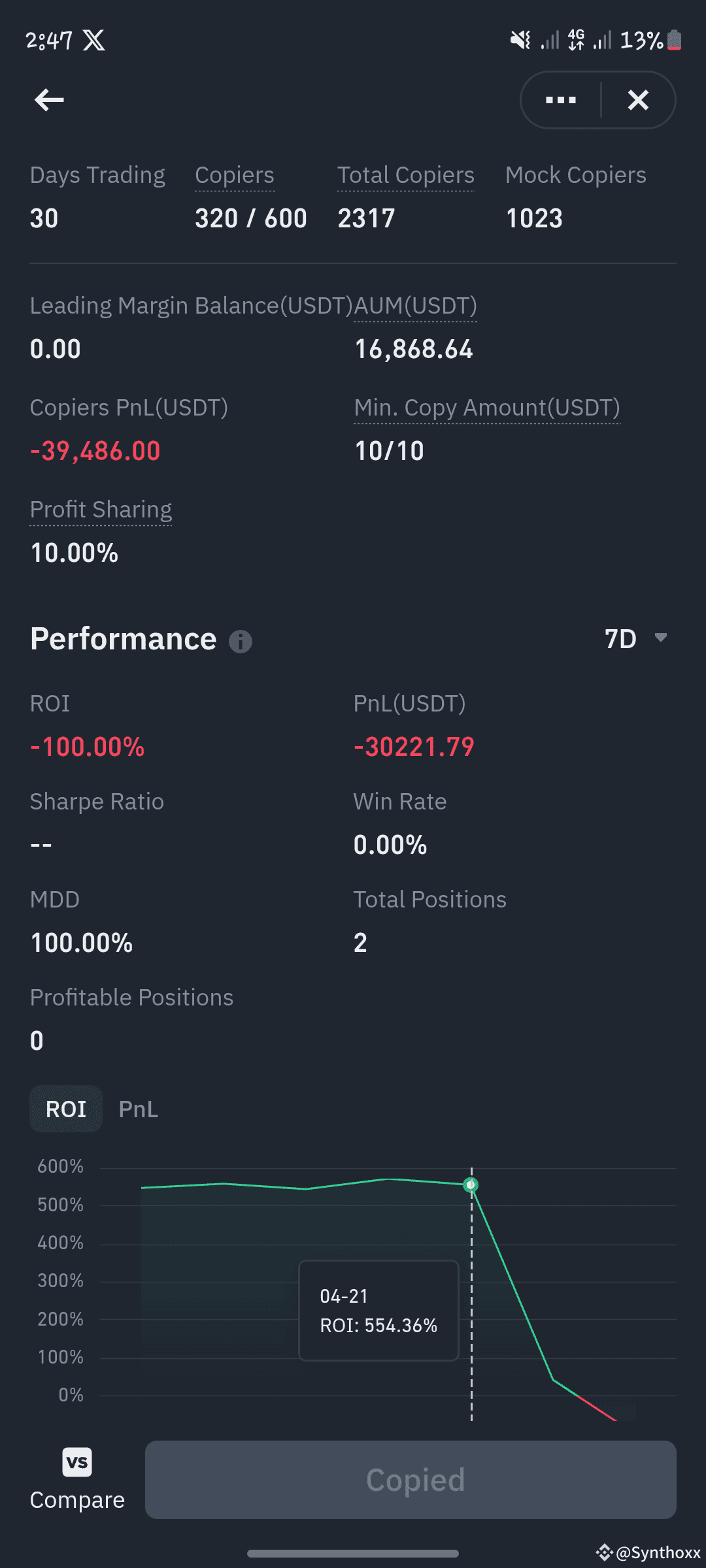Switch chart to ROI tab
This screenshot has height=1568, width=706.
coord(66,1109)
